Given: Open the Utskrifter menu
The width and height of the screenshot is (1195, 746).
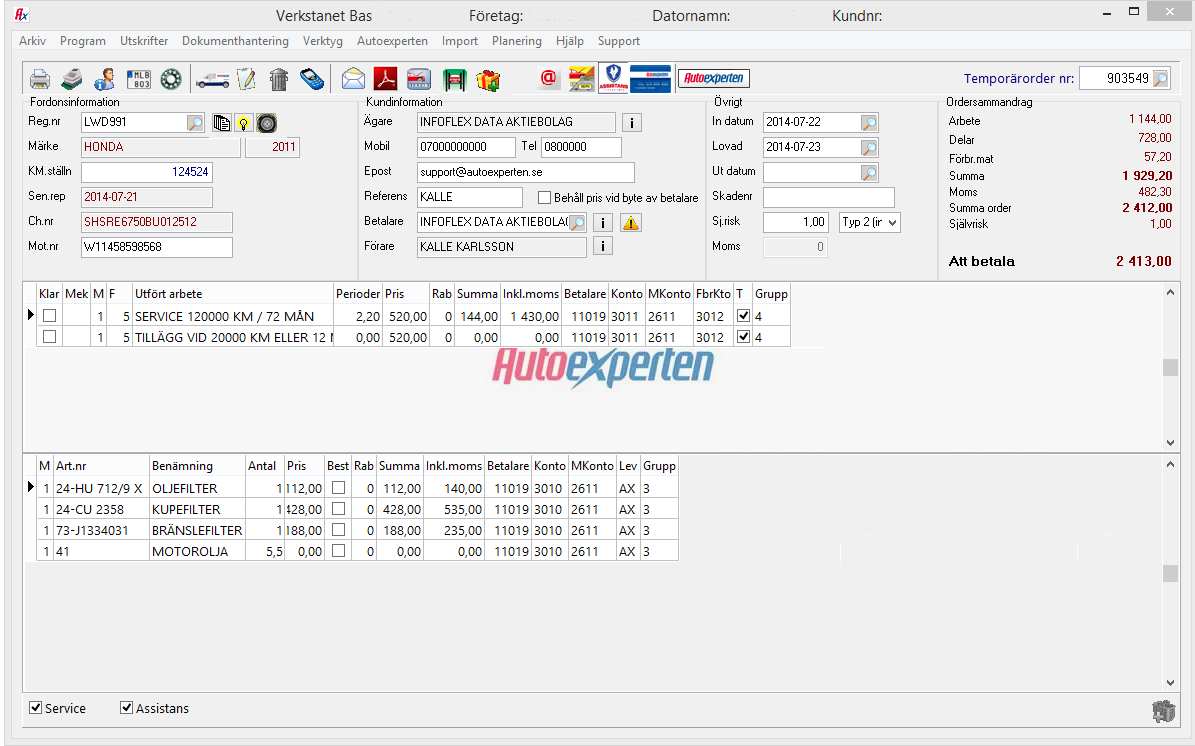Looking at the screenshot, I should (x=144, y=41).
